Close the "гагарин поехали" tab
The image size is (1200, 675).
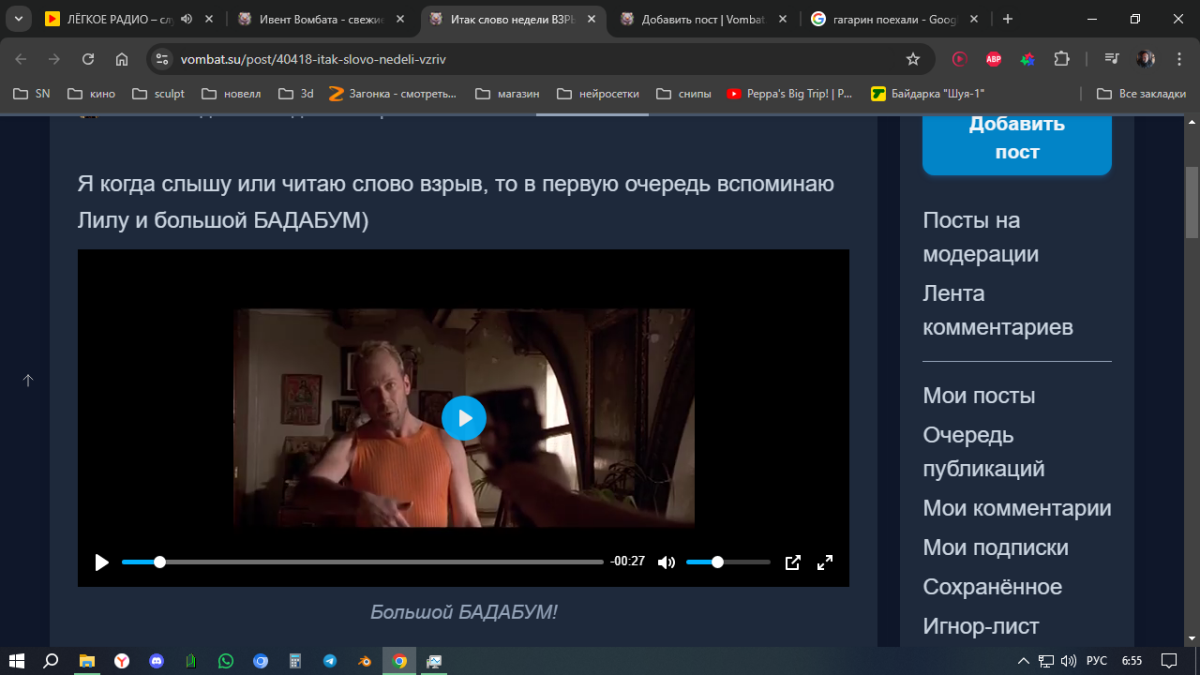[x=975, y=19]
